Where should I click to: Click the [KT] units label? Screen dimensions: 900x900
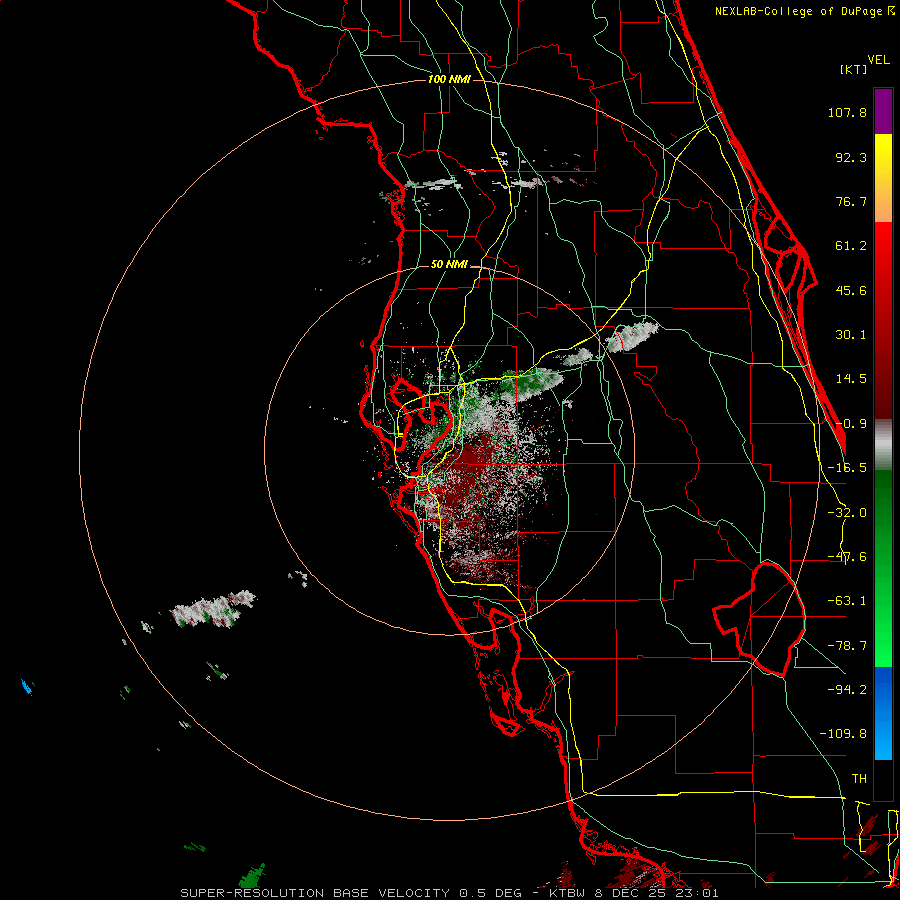(x=854, y=69)
